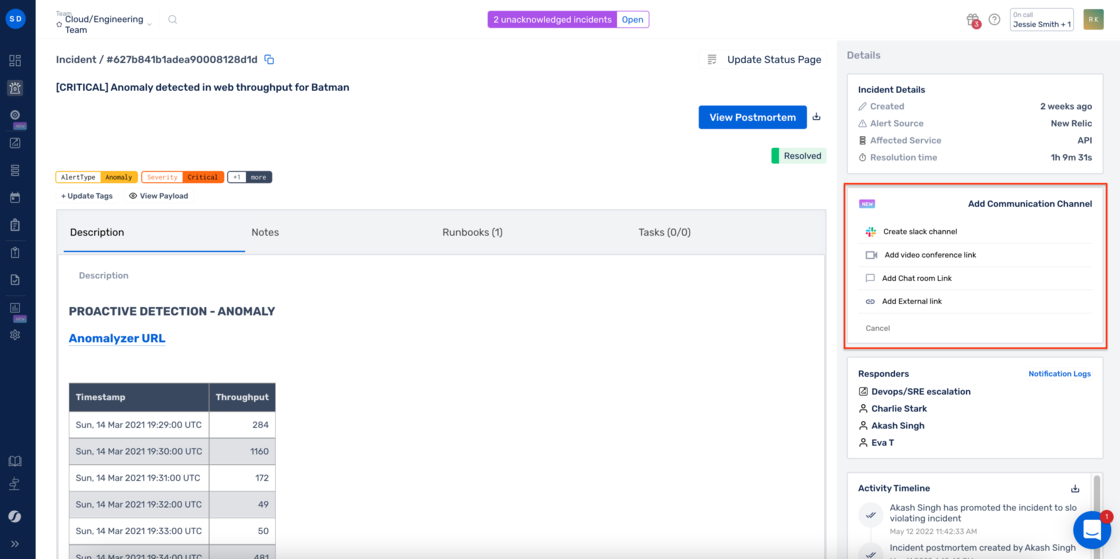Click the AlertType Anomaly tag

96,177
